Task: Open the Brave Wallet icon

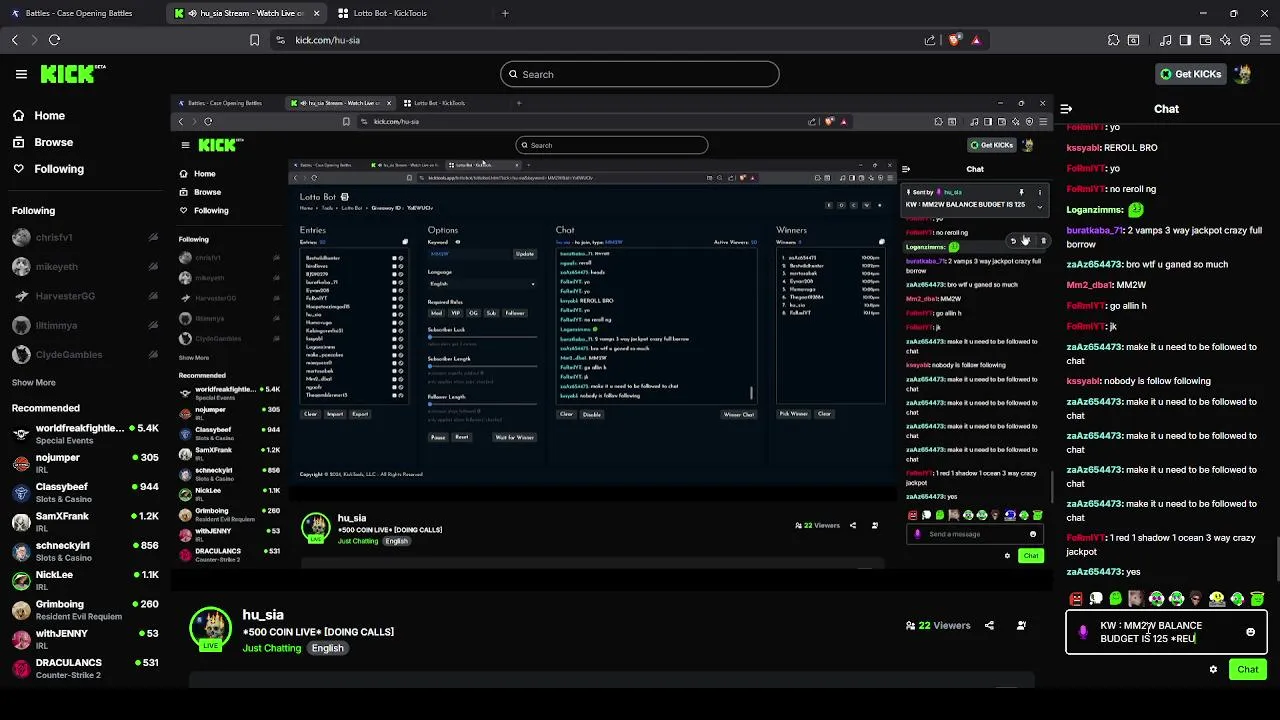Action: (1205, 40)
